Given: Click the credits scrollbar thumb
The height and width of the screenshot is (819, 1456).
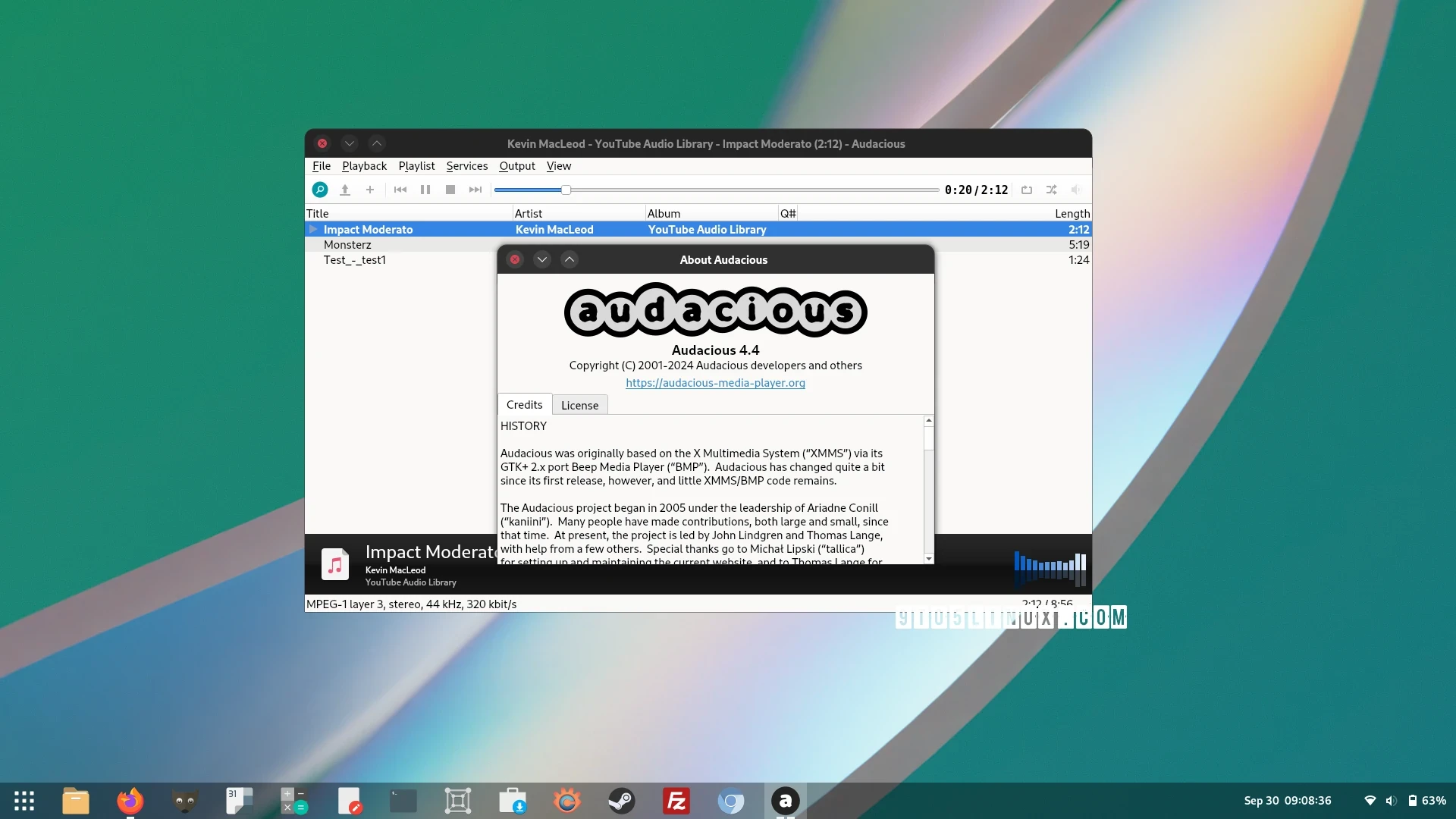Looking at the screenshot, I should tap(929, 438).
